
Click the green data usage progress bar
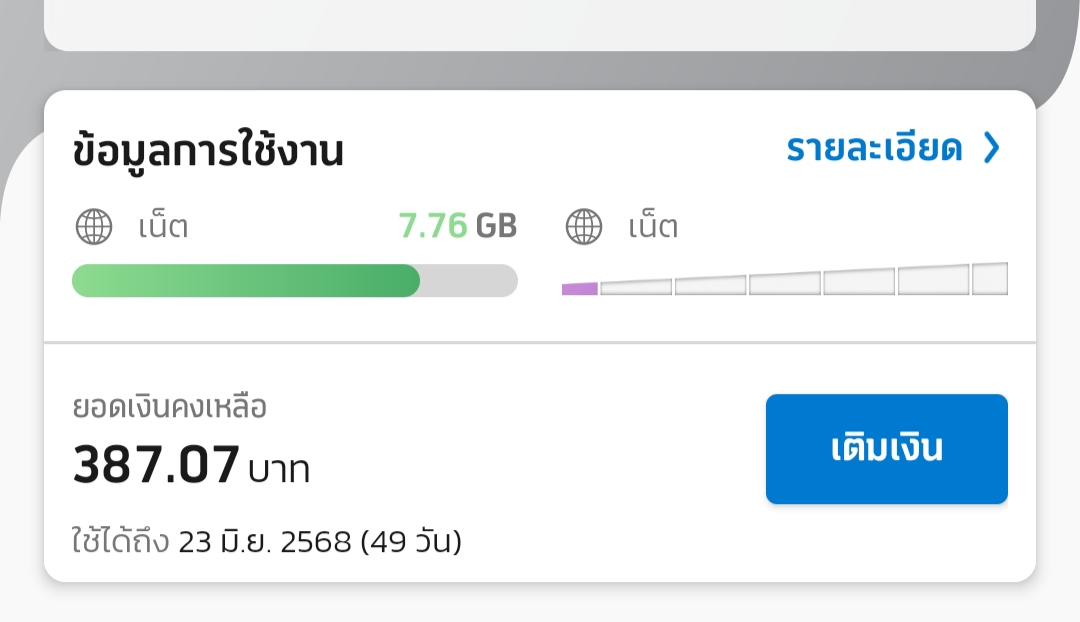(246, 281)
